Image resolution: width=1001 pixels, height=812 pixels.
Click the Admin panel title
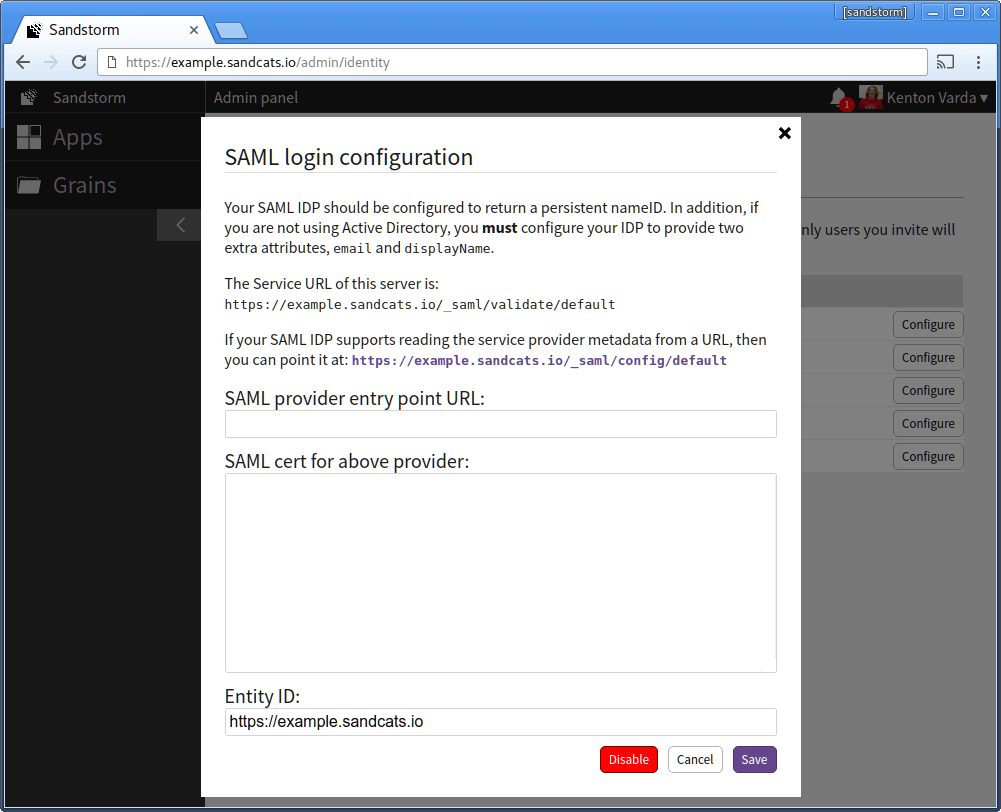coord(255,98)
